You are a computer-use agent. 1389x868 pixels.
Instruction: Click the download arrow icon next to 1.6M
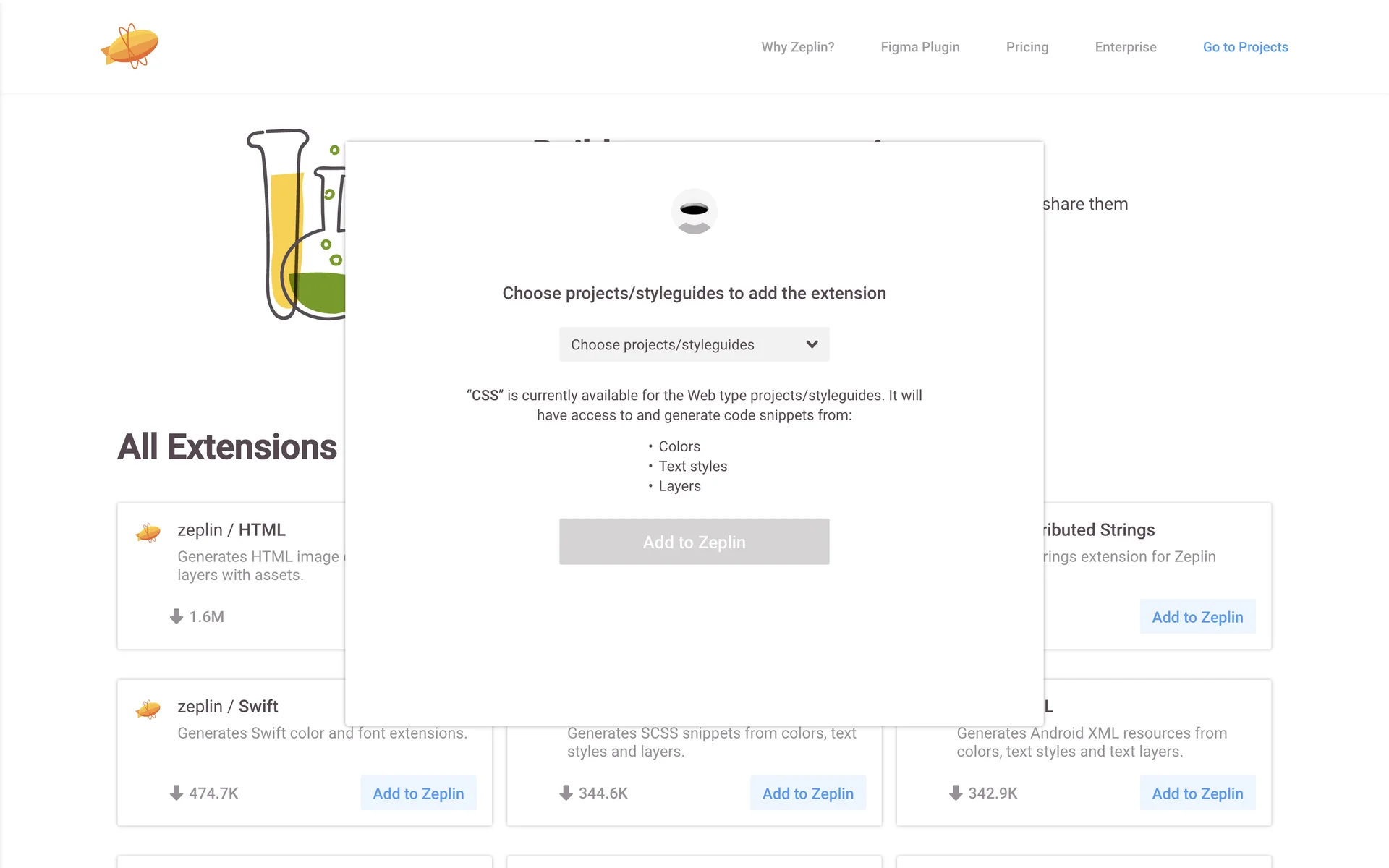pos(176,616)
